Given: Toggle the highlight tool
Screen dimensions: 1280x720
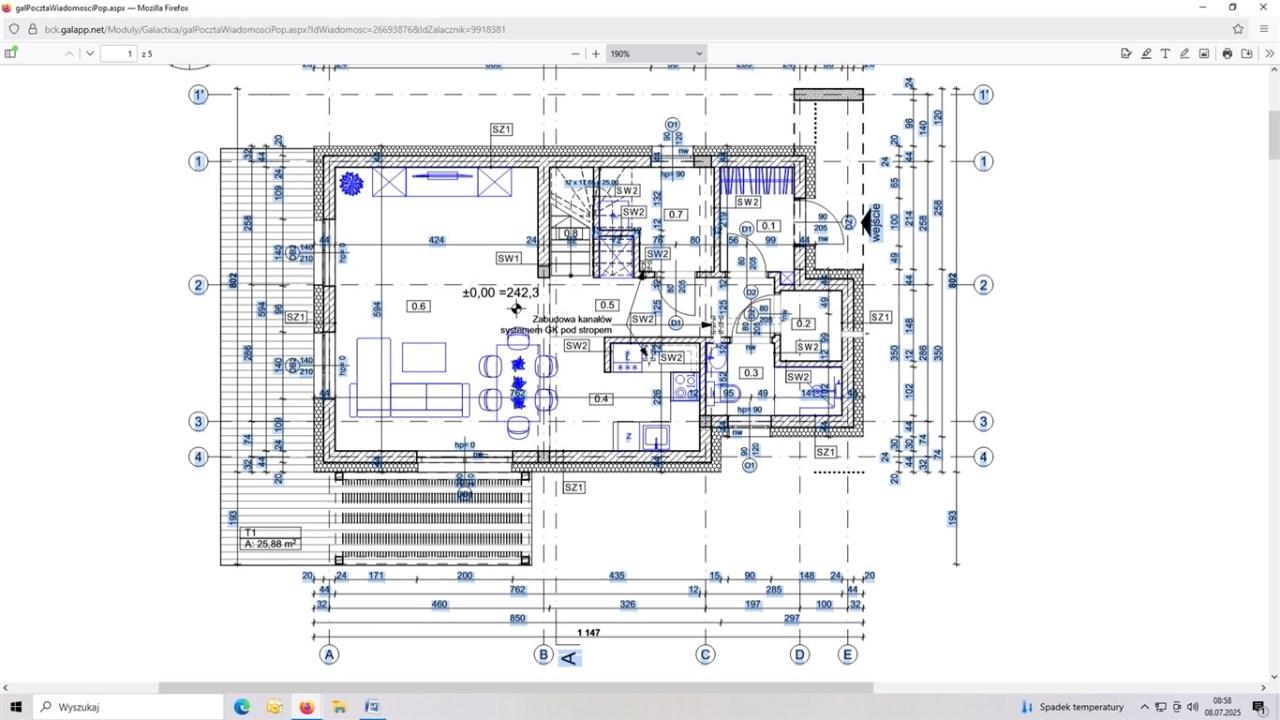Looking at the screenshot, I should 1146,53.
